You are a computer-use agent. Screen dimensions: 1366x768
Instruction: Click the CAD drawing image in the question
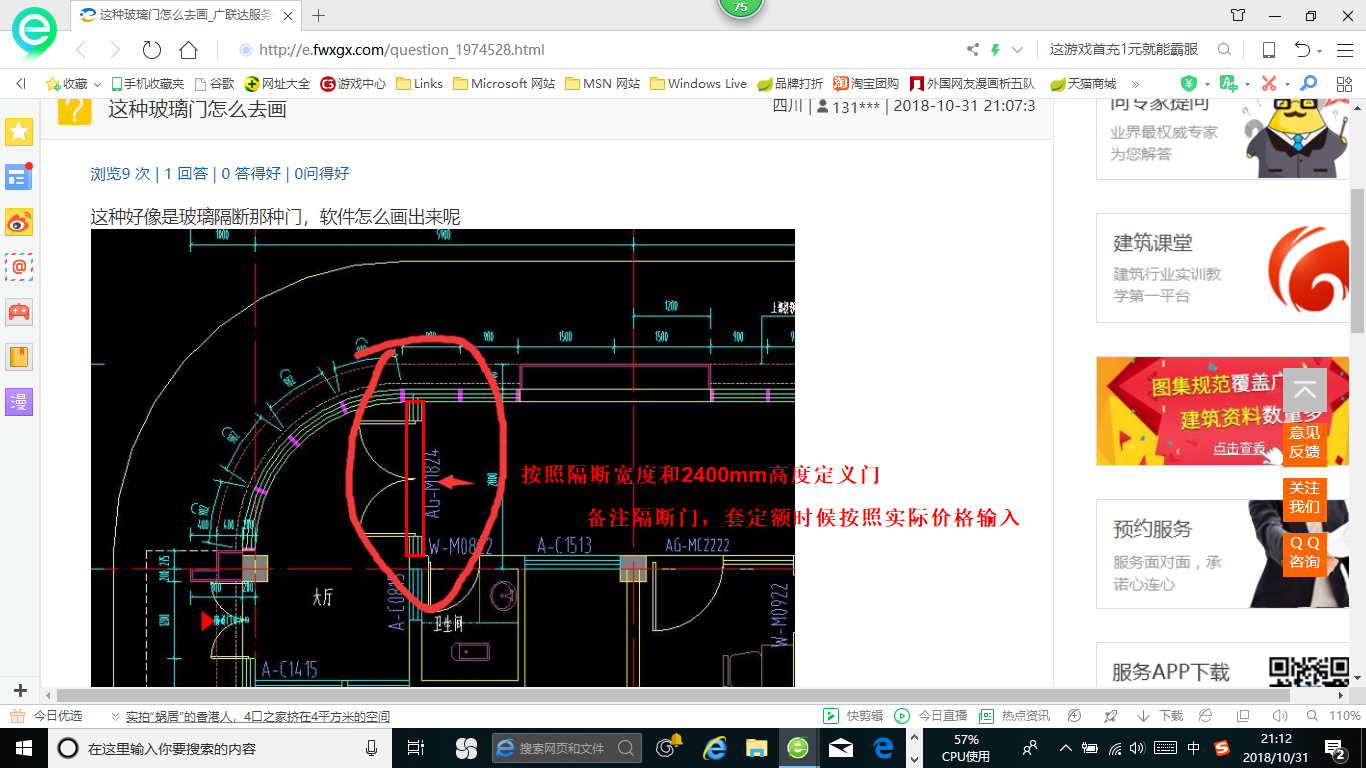click(x=443, y=458)
